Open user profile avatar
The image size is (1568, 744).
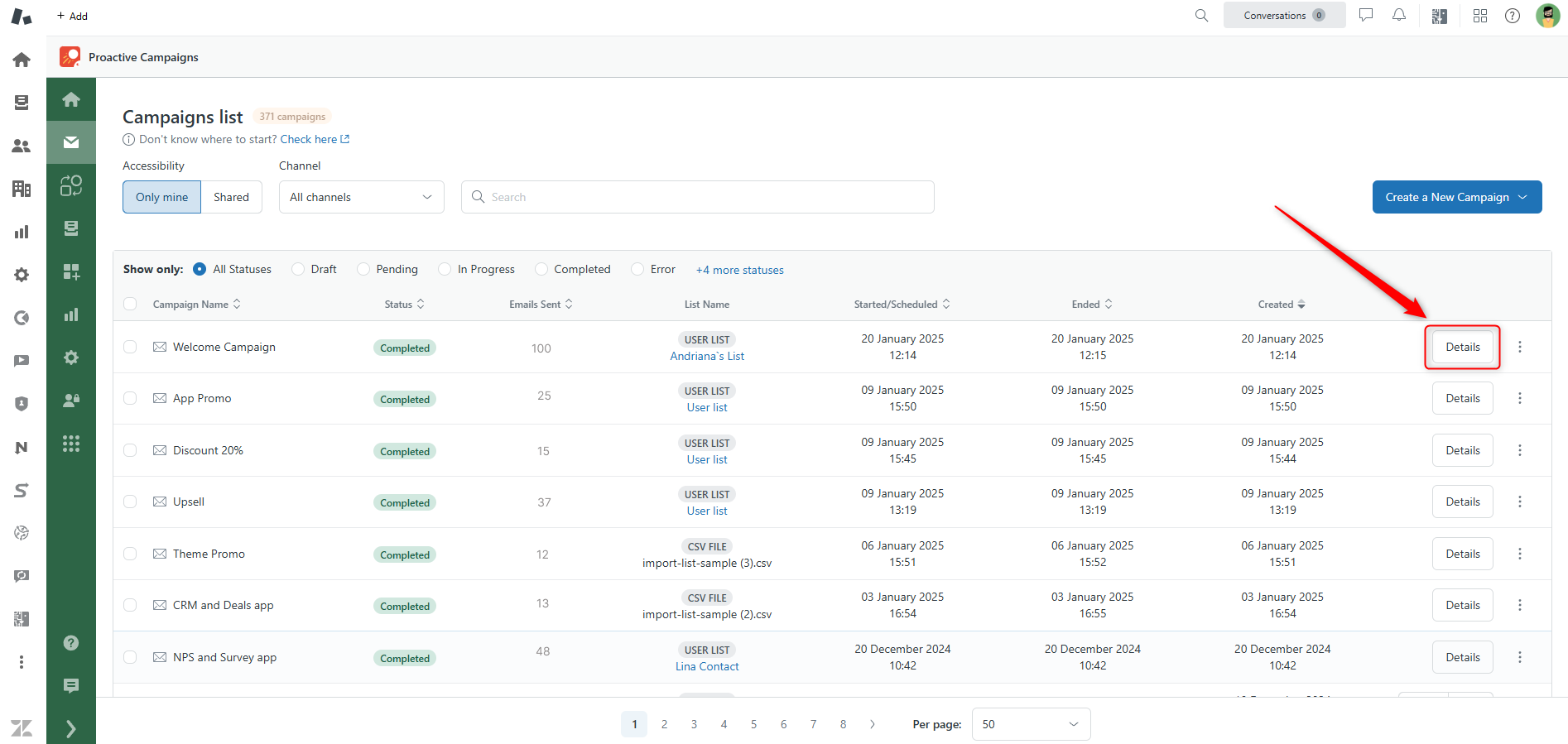click(x=1547, y=16)
